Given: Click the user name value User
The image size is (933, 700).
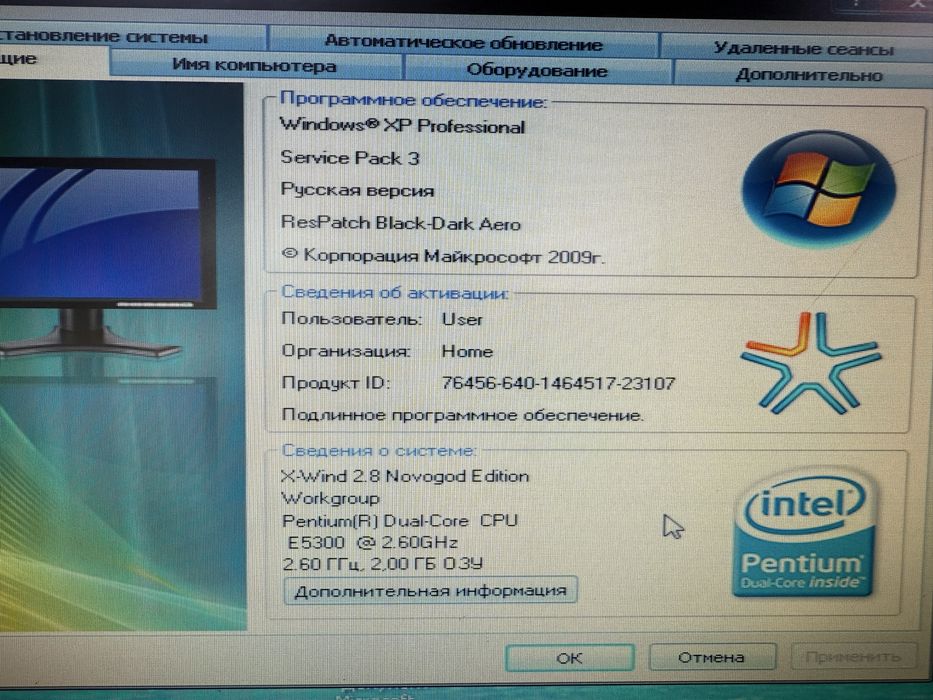Looking at the screenshot, I should (462, 320).
